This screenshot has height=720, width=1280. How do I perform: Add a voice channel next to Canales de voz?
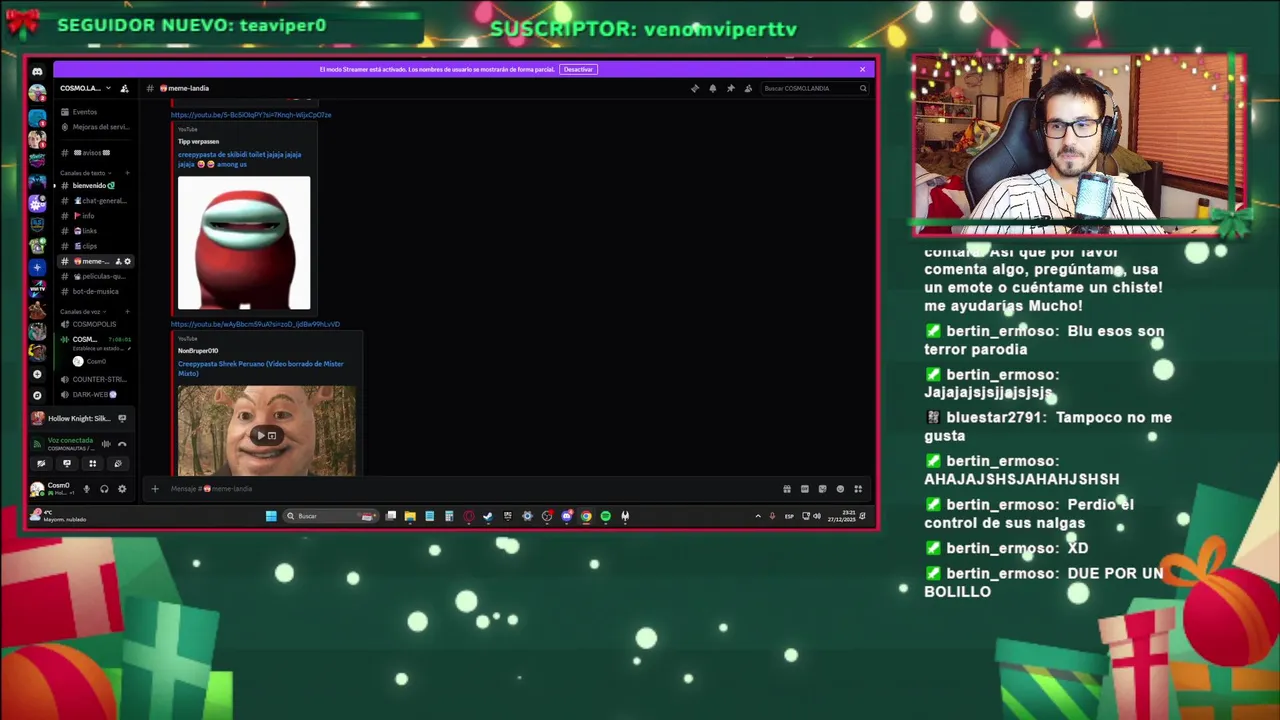click(126, 311)
